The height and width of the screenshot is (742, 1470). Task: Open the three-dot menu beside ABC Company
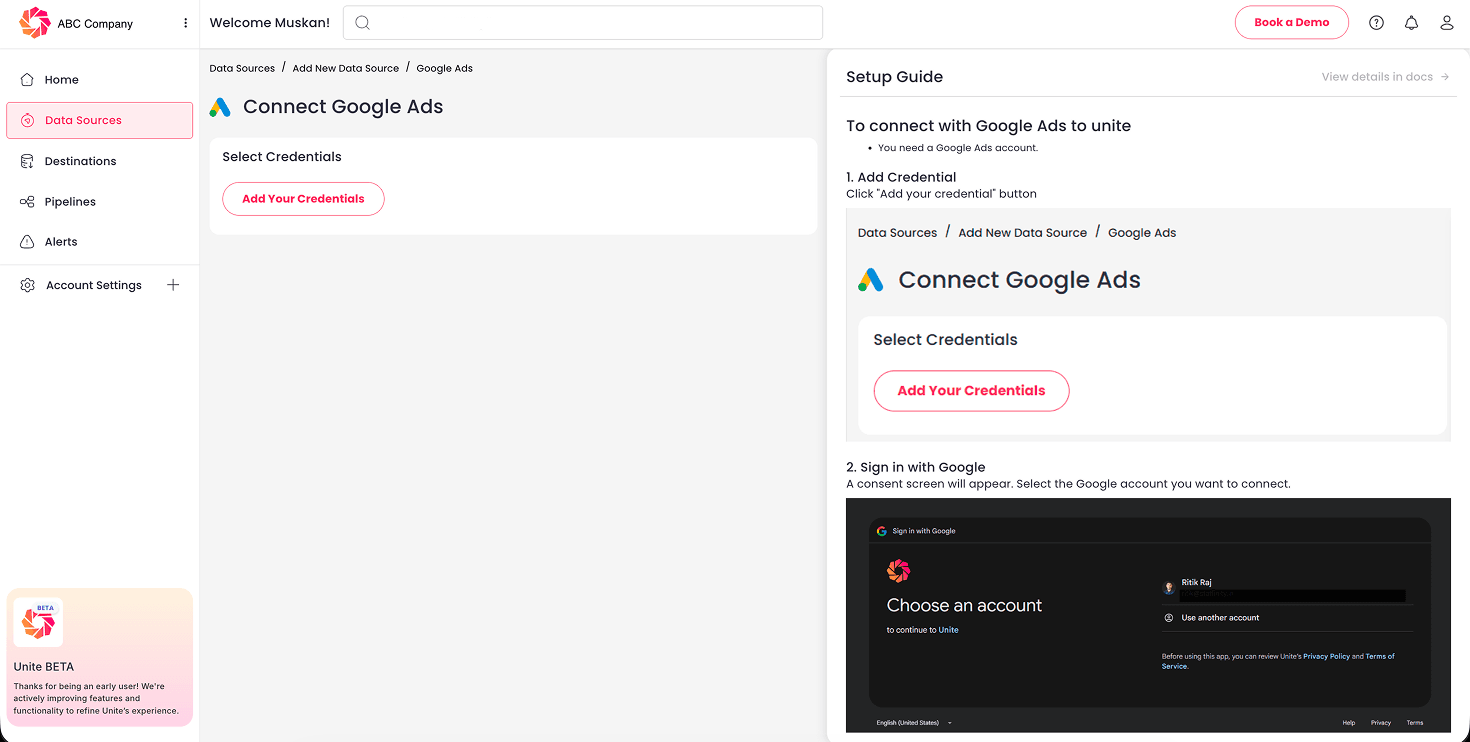(x=185, y=23)
